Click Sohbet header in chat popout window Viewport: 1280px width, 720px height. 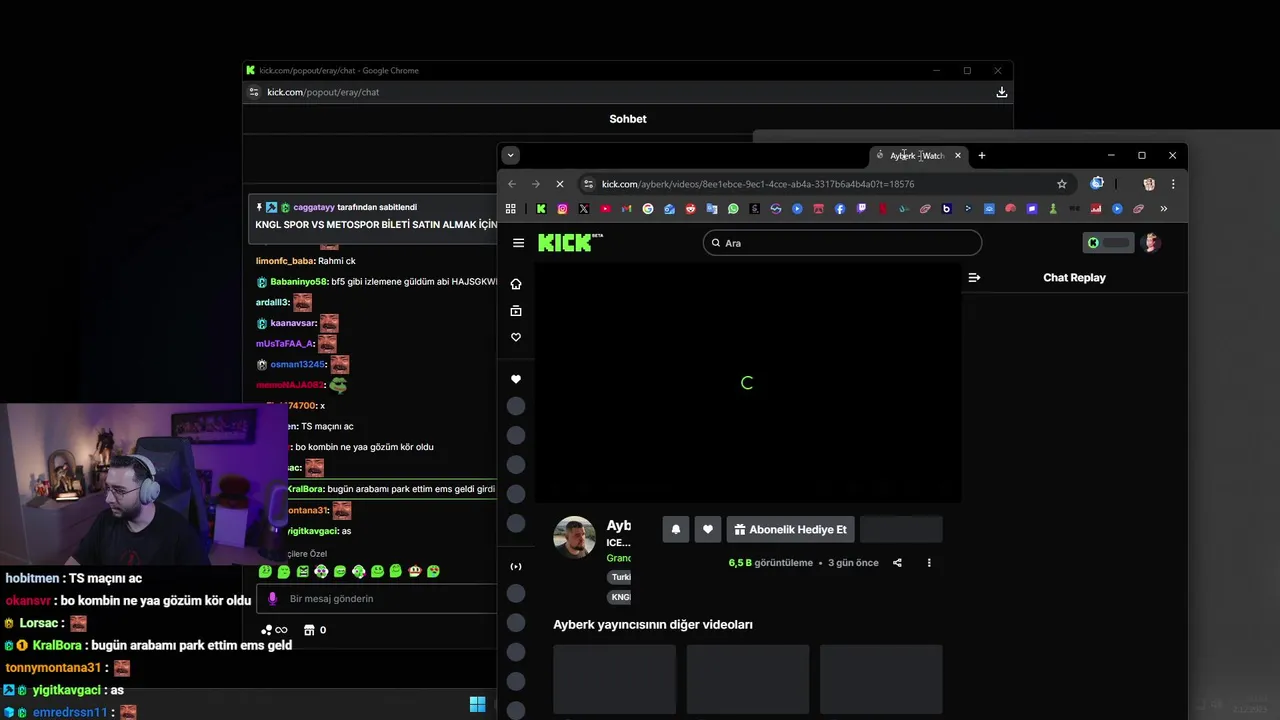628,119
